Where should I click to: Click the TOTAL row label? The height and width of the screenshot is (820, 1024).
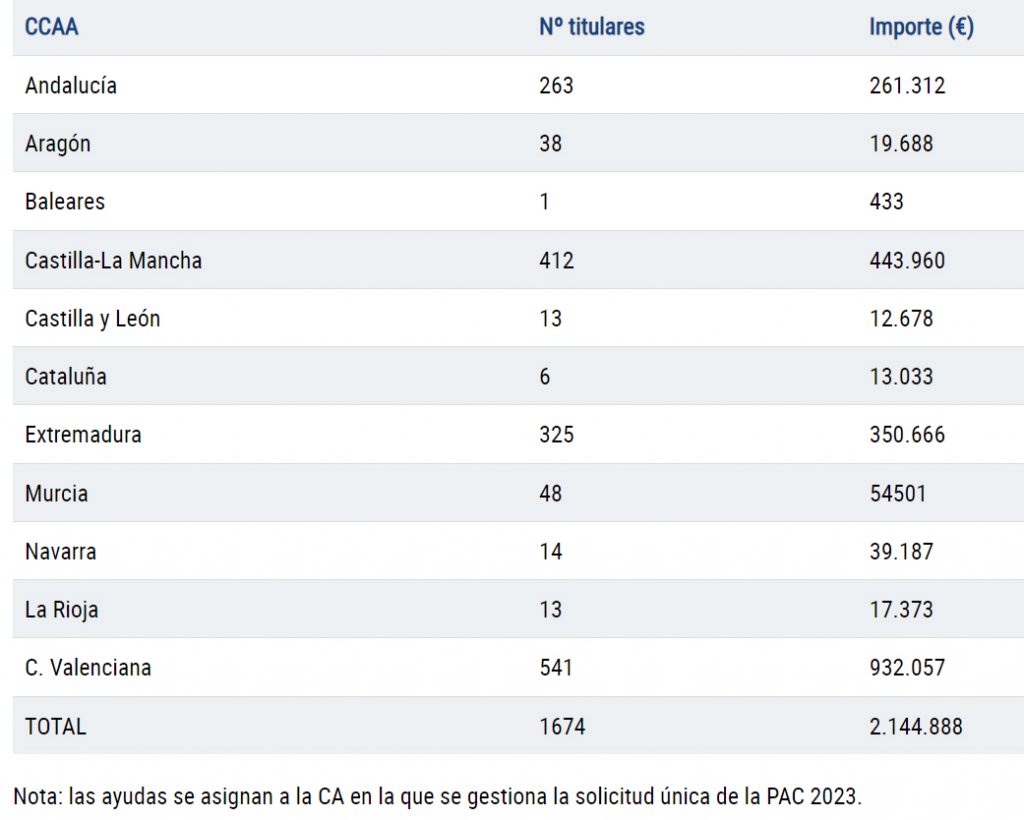point(56,727)
